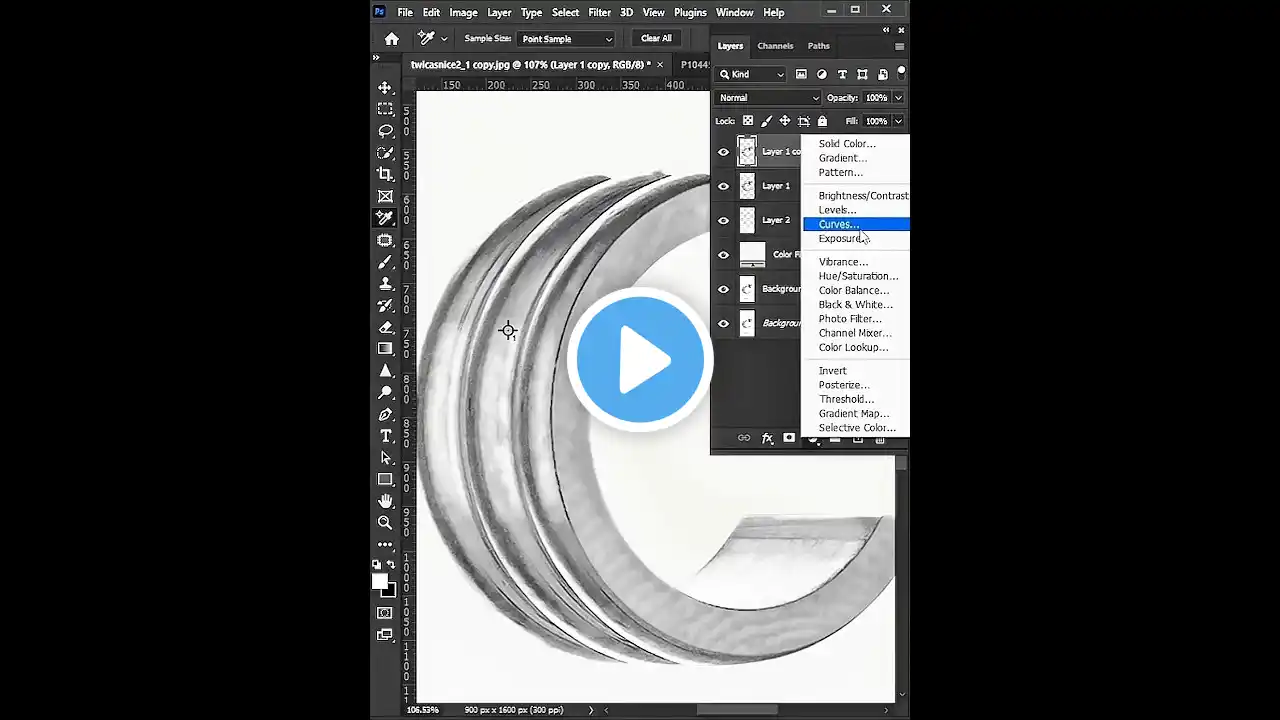Toggle visibility of Color Fill layer
1280x720 pixels.
724,255
